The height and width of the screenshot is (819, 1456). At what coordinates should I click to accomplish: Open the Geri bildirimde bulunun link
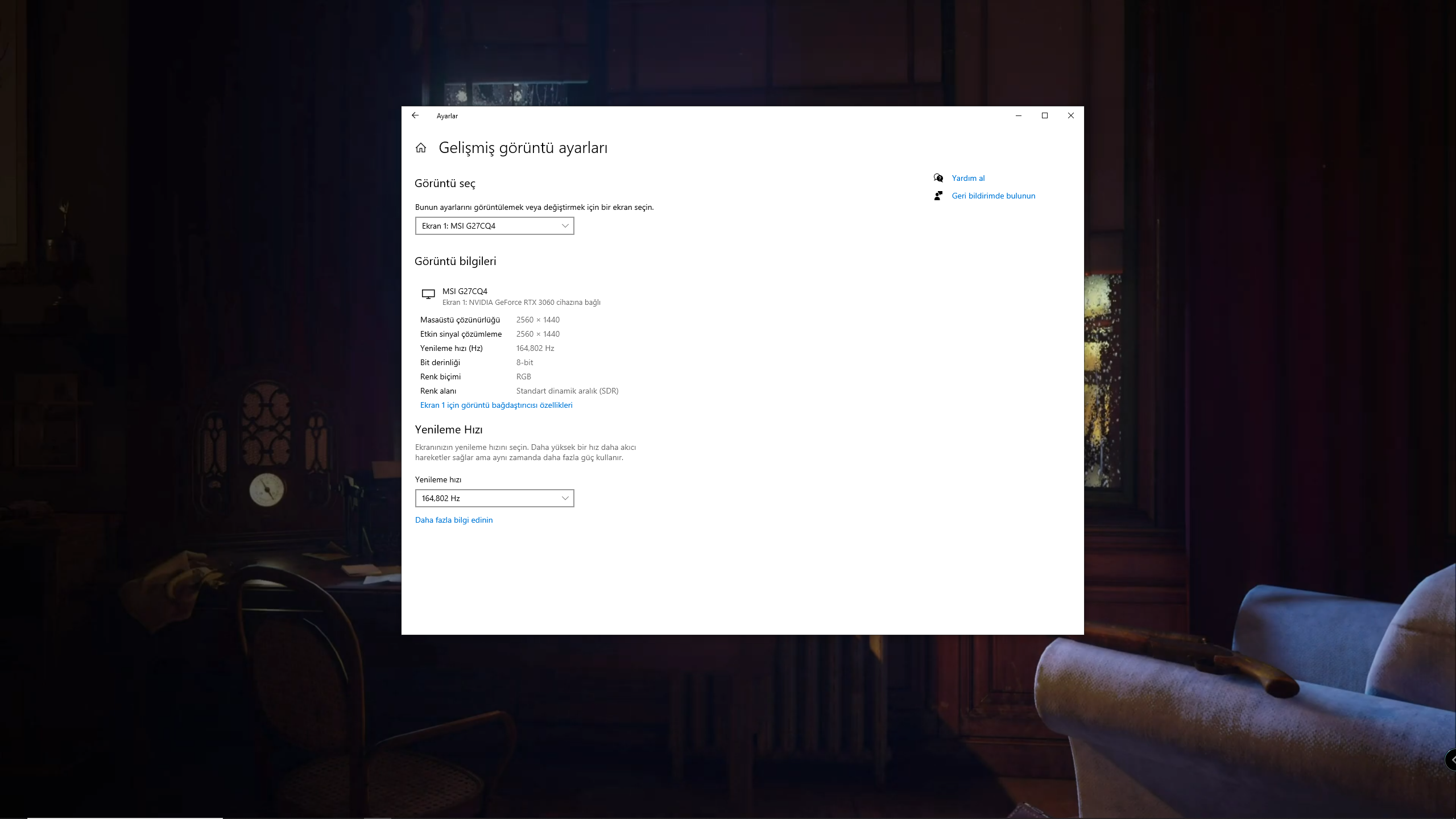(x=993, y=196)
